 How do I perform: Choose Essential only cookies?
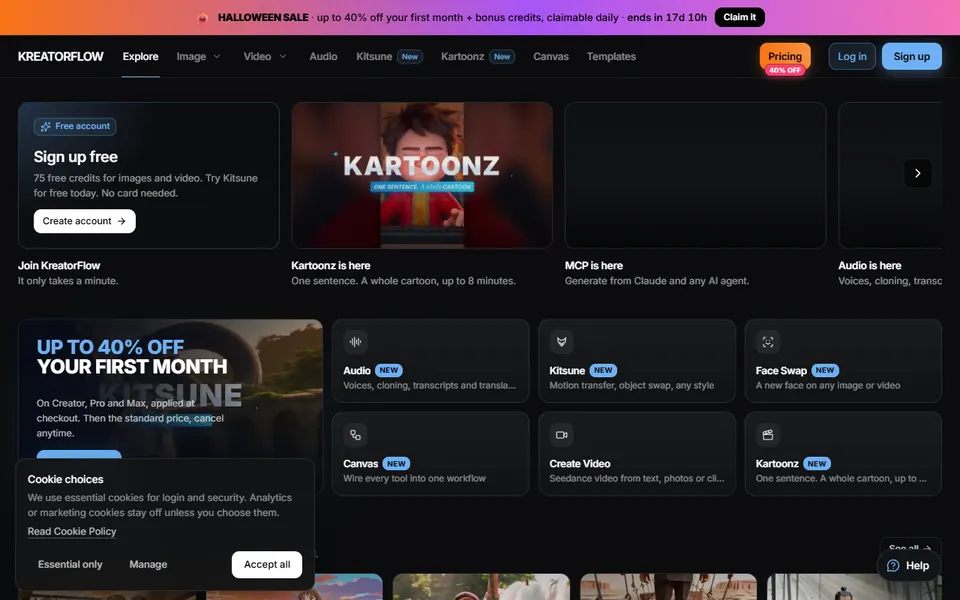pos(70,564)
